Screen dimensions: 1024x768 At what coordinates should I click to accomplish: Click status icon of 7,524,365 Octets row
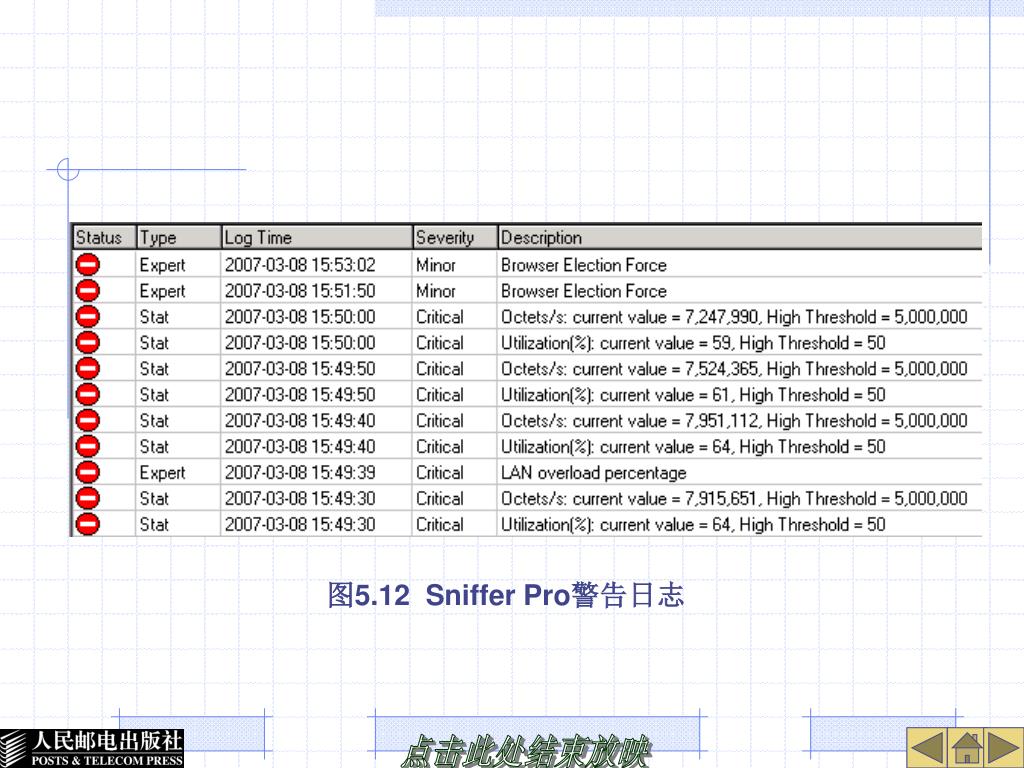pos(88,368)
